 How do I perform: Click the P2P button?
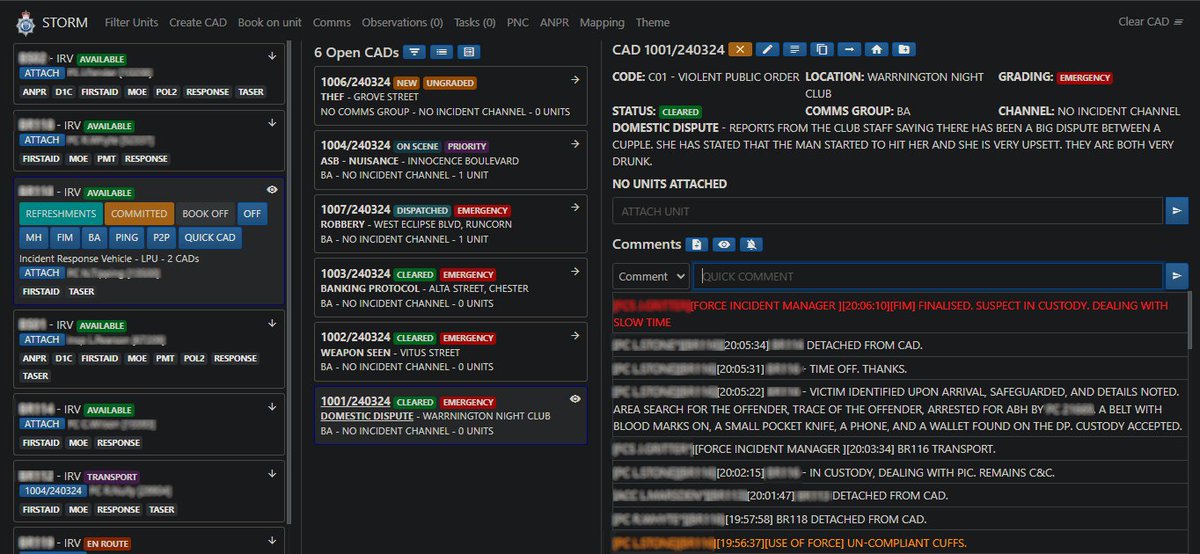(160, 238)
